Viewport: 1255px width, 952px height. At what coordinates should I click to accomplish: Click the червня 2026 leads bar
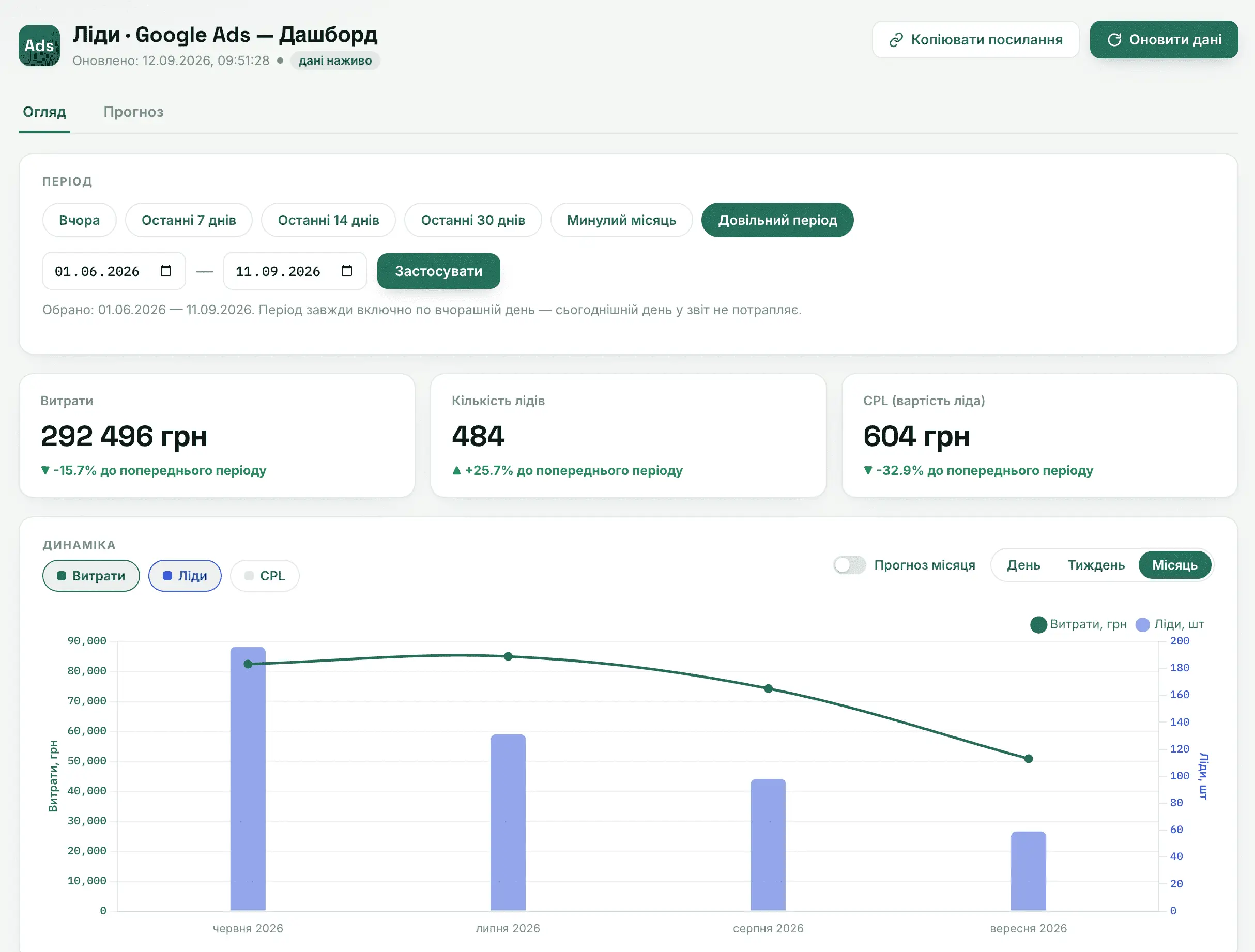(248, 779)
